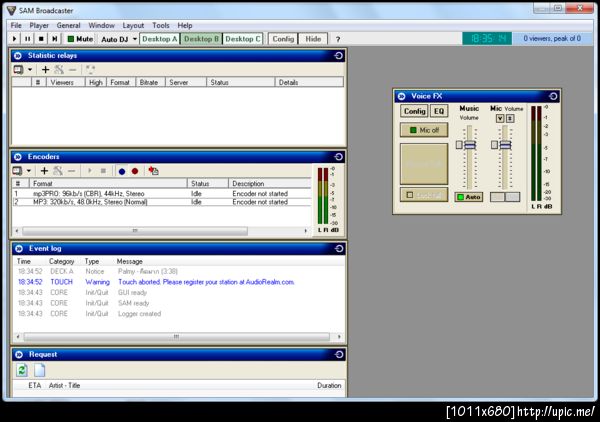The image size is (600, 422).
Task: Open the EQ in Voice FX
Action: coord(439,111)
